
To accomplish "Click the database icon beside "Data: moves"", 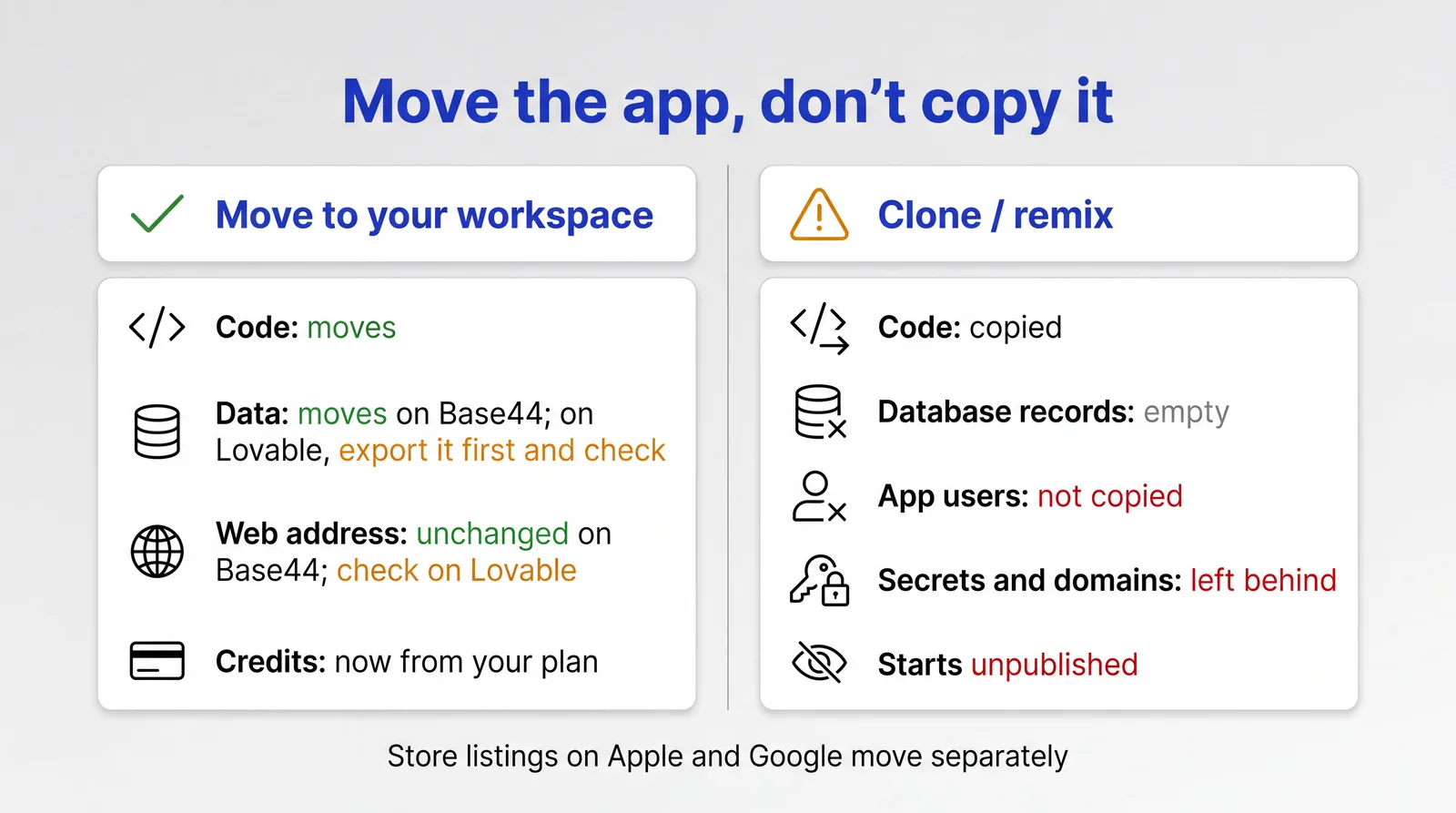I will tap(157, 432).
